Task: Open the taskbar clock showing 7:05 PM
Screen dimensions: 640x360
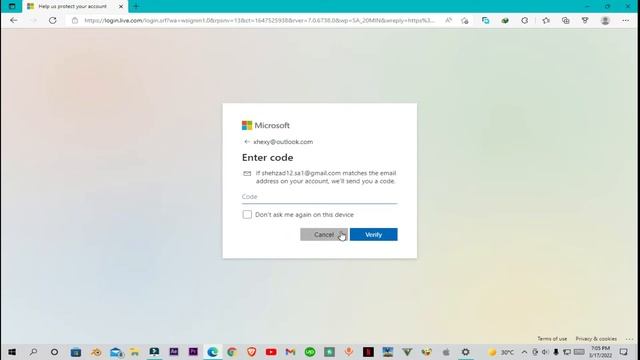Action: [x=600, y=352]
